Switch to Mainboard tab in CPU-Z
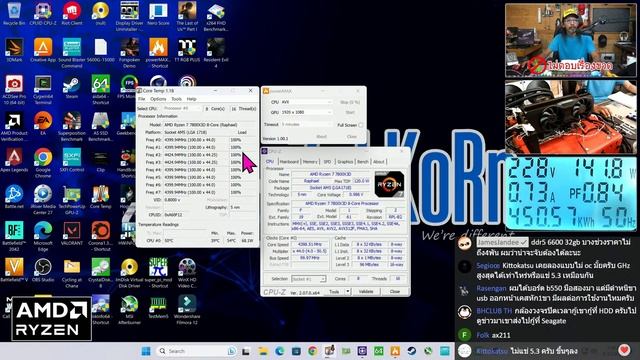 click(x=289, y=162)
